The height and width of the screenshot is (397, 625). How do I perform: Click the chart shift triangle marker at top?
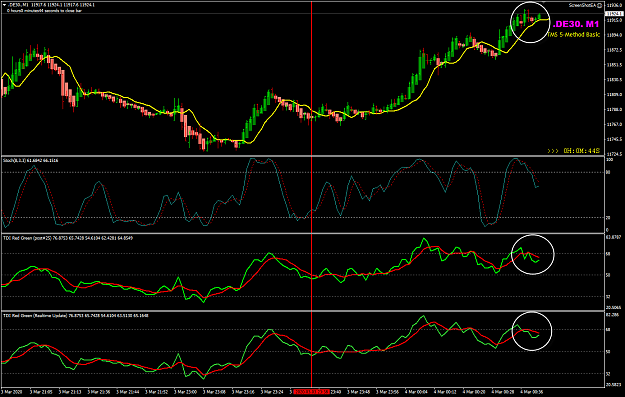(x=543, y=2)
